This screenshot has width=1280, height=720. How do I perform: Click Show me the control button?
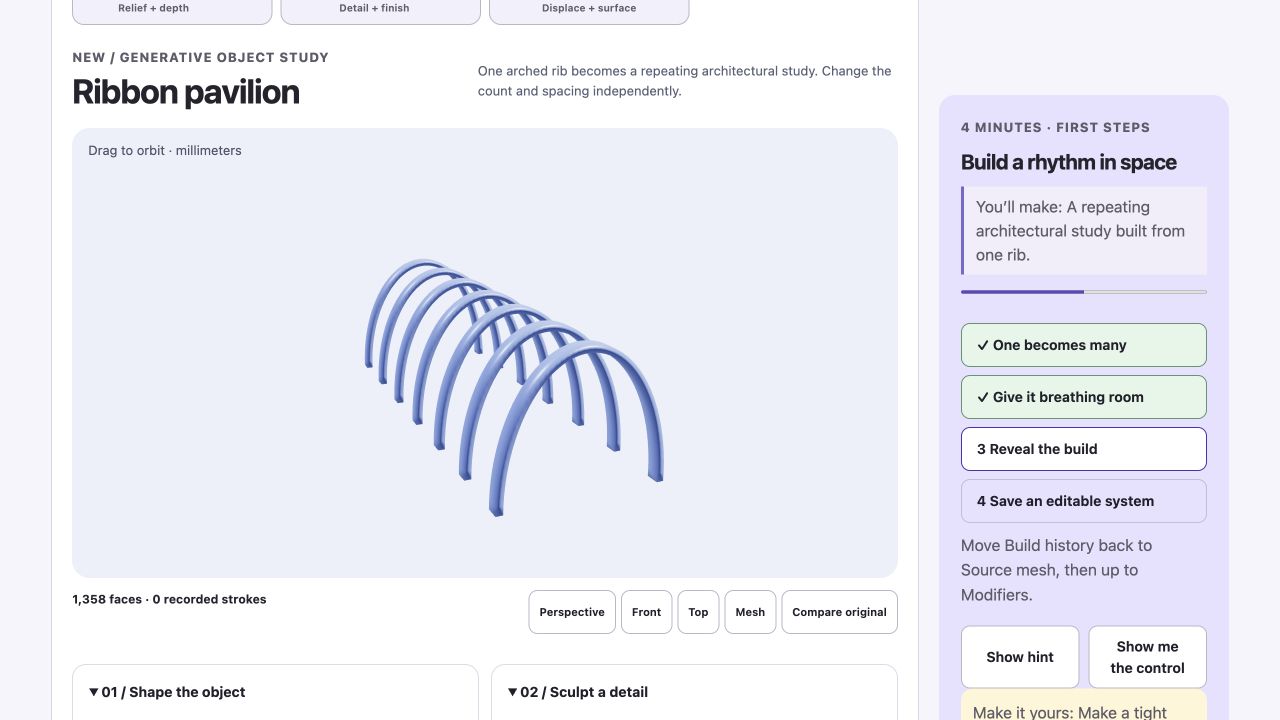click(x=1148, y=657)
